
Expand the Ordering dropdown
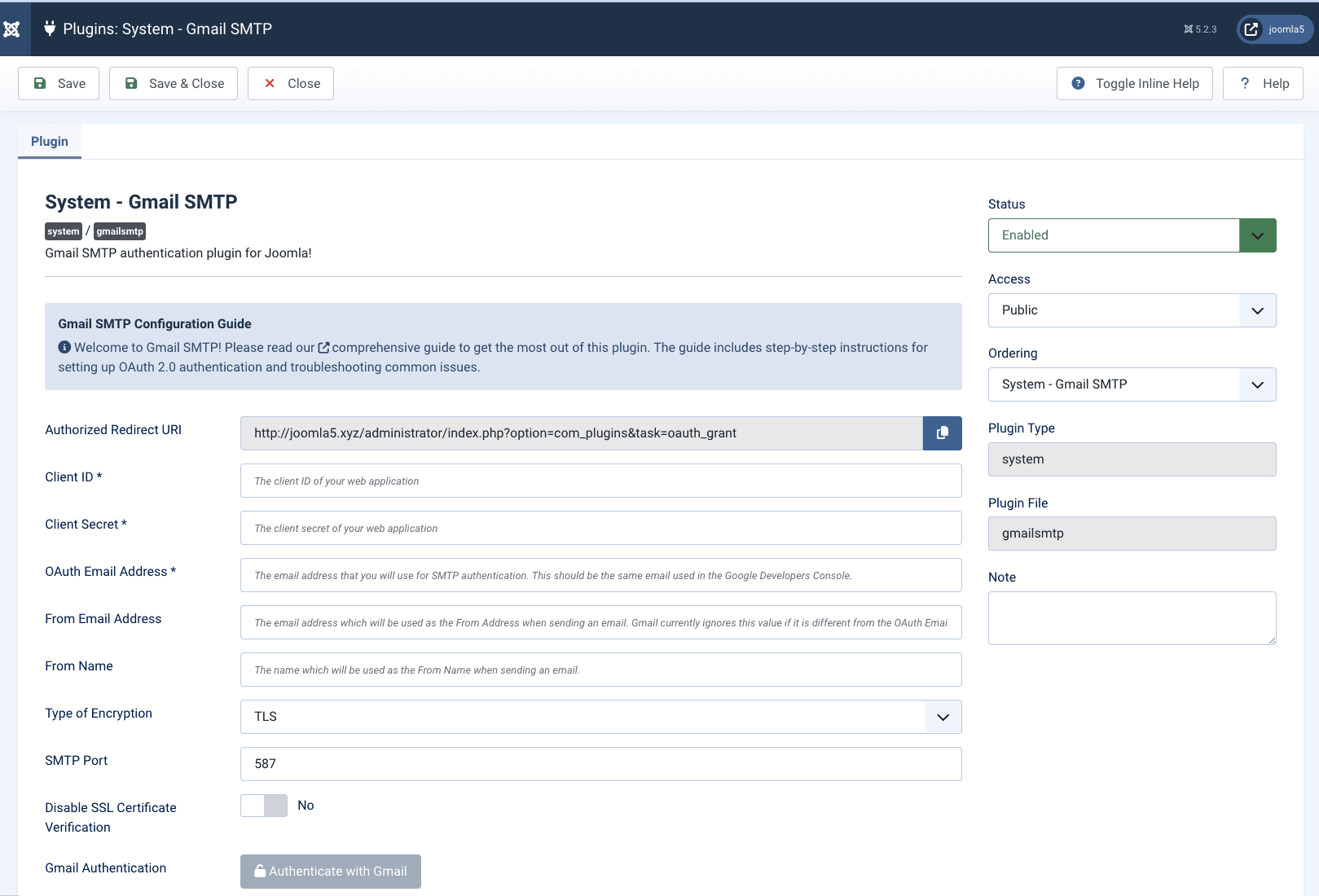pos(1132,384)
